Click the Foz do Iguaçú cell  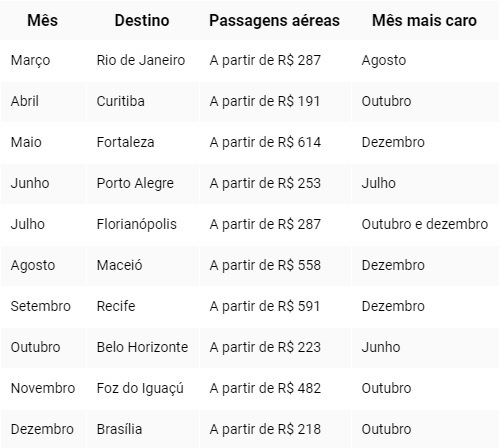(140, 388)
